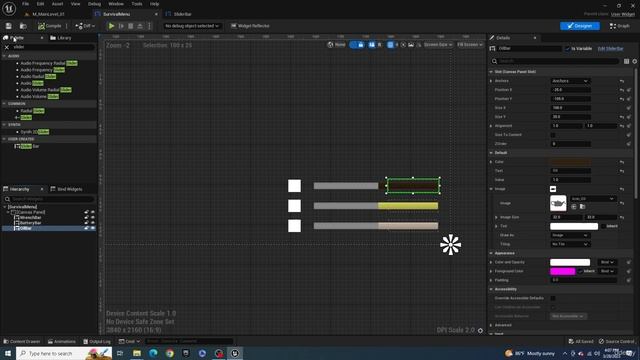Viewport: 640px width, 360px height.
Task: Open the Asset menu
Action: coord(57,4)
